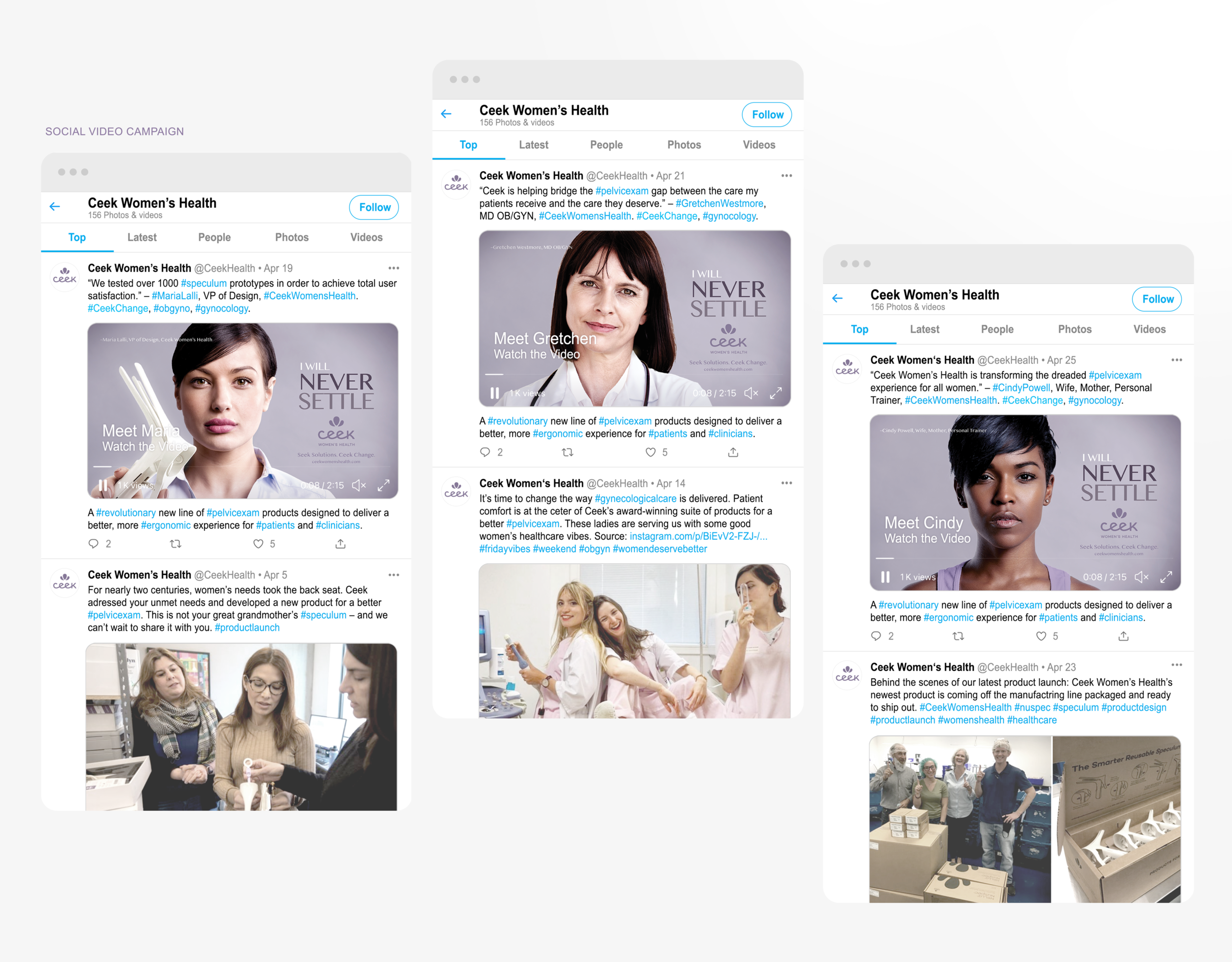Open the more options menu on the Apr 19 tweet
The height and width of the screenshot is (962, 1232).
click(x=394, y=268)
